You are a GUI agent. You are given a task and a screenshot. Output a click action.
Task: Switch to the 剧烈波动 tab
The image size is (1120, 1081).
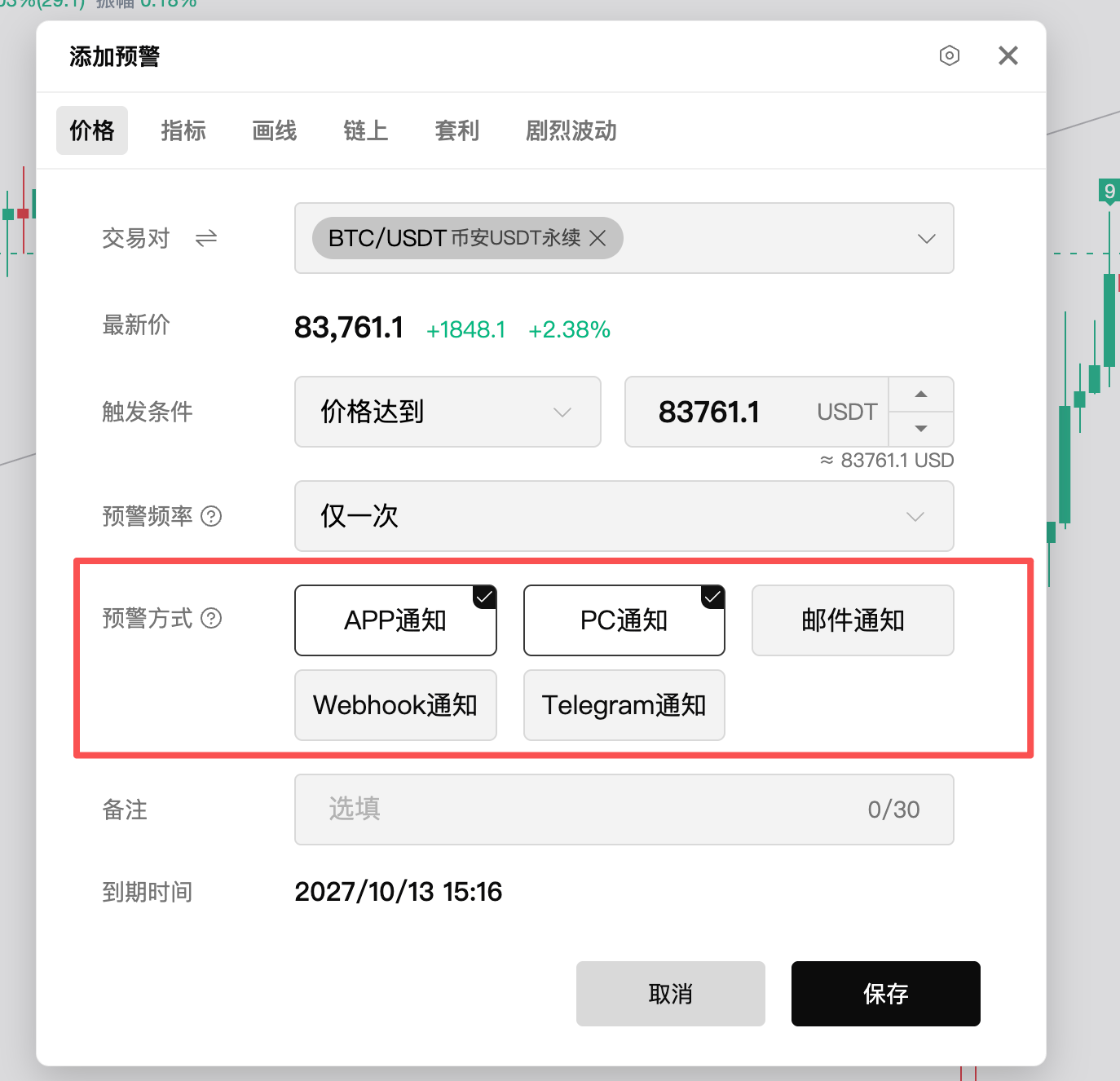click(x=571, y=130)
